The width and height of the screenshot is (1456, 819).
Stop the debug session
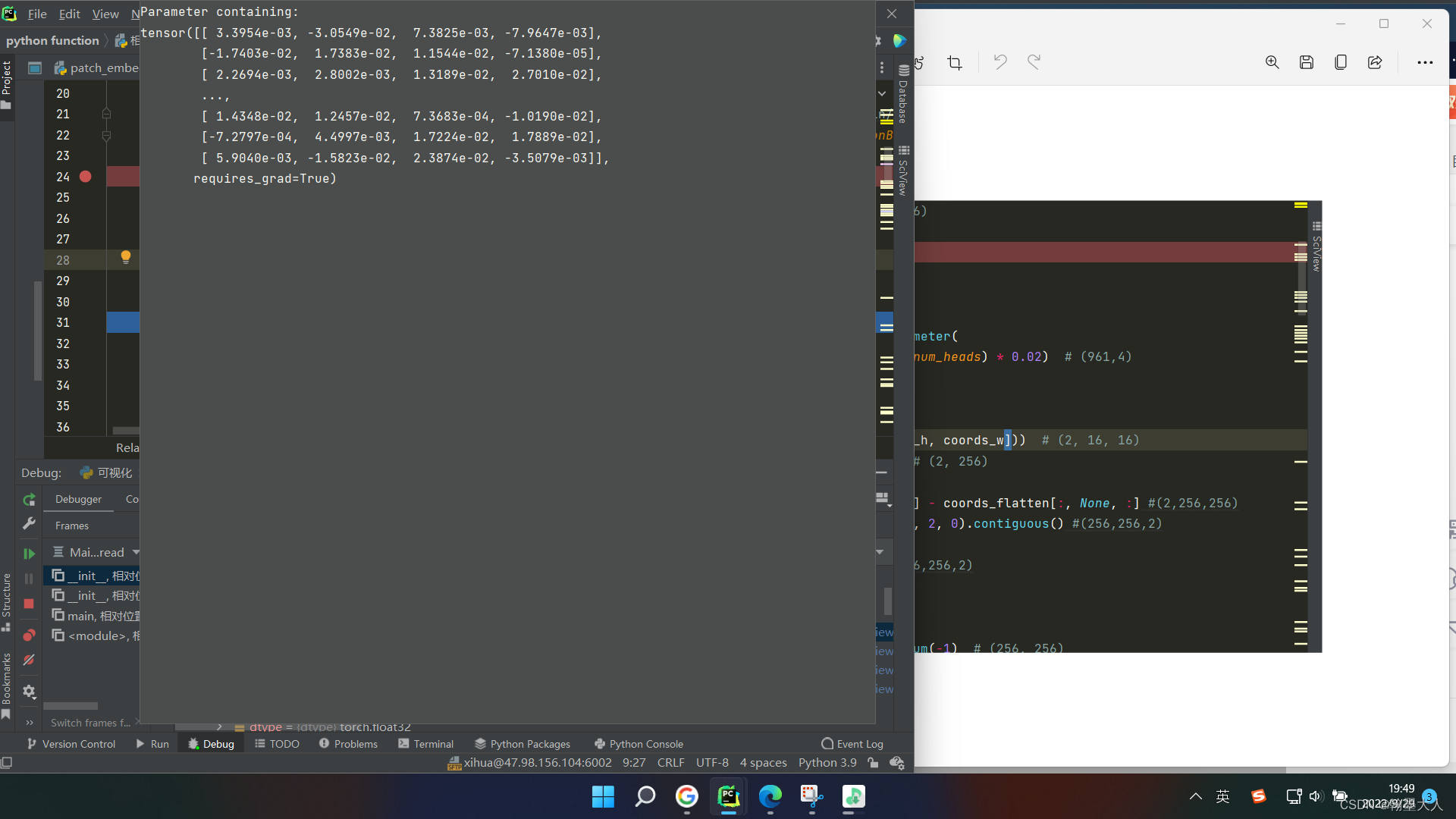[x=29, y=604]
